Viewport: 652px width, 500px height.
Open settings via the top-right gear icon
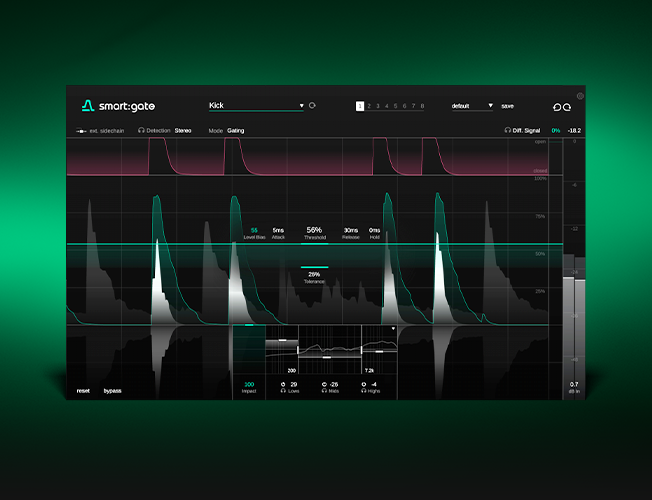(580, 96)
